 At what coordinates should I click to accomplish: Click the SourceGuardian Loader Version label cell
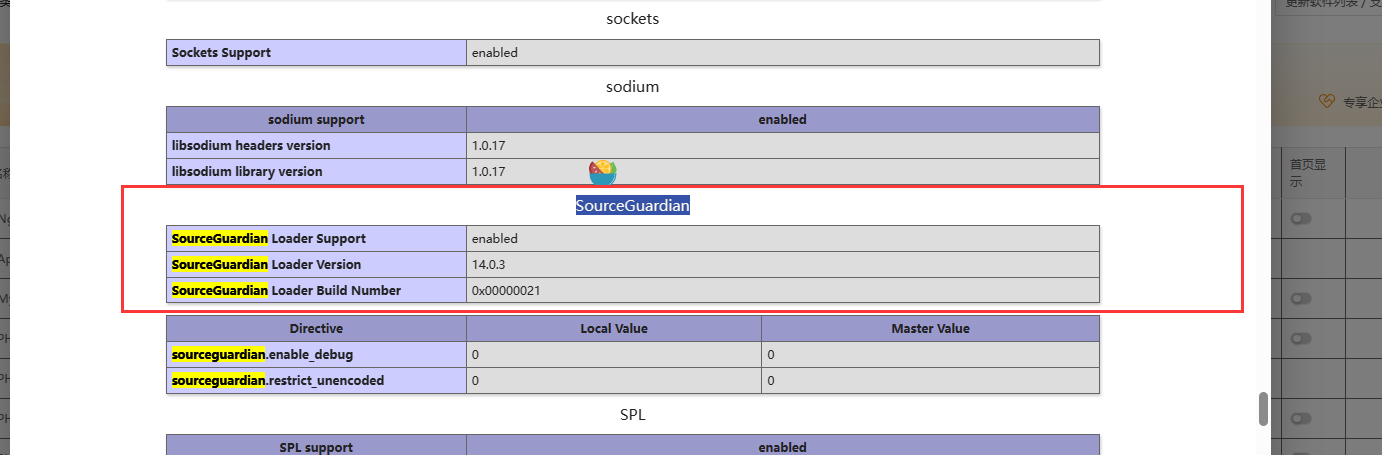316,265
